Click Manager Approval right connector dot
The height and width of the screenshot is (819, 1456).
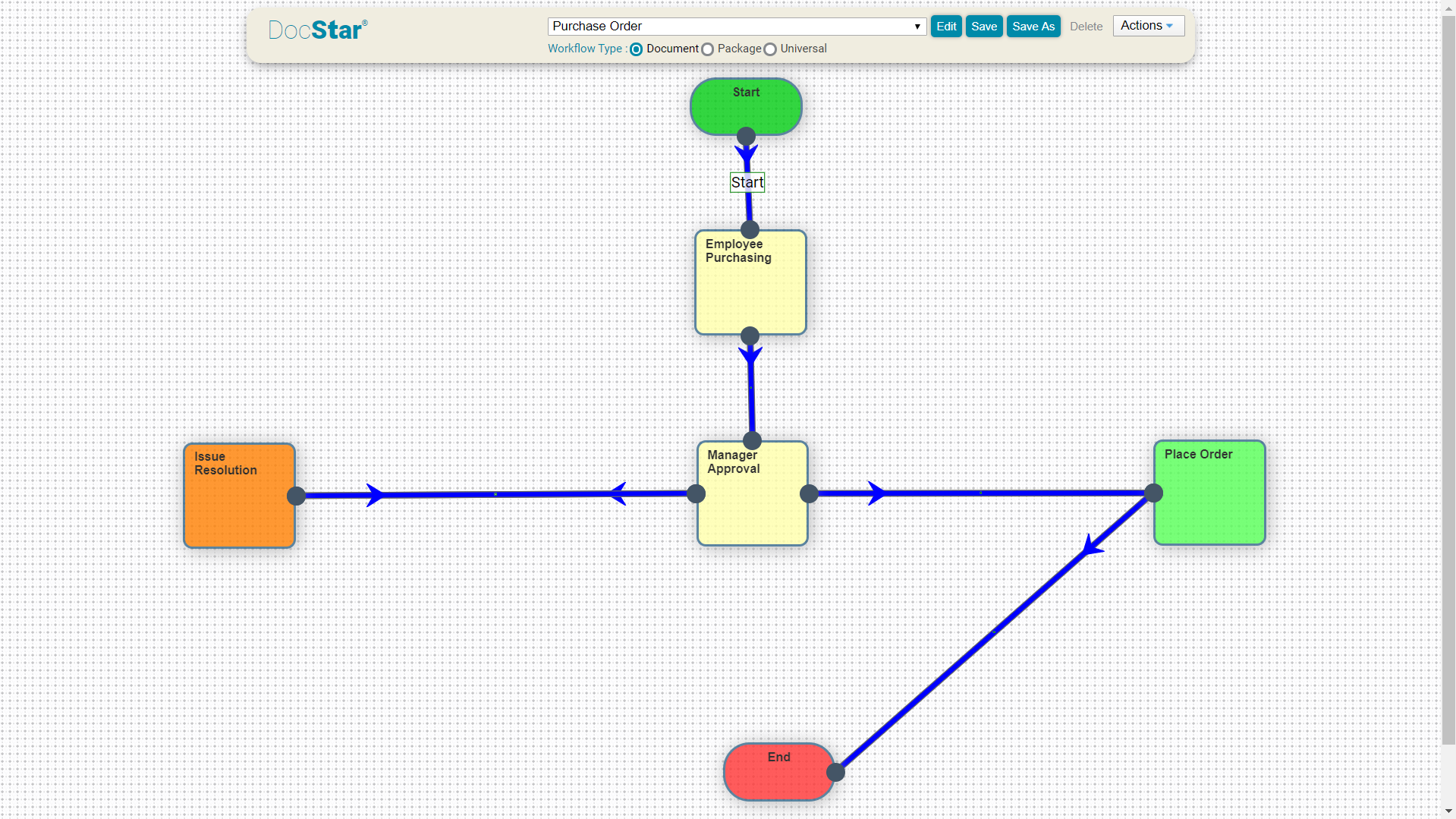[809, 494]
